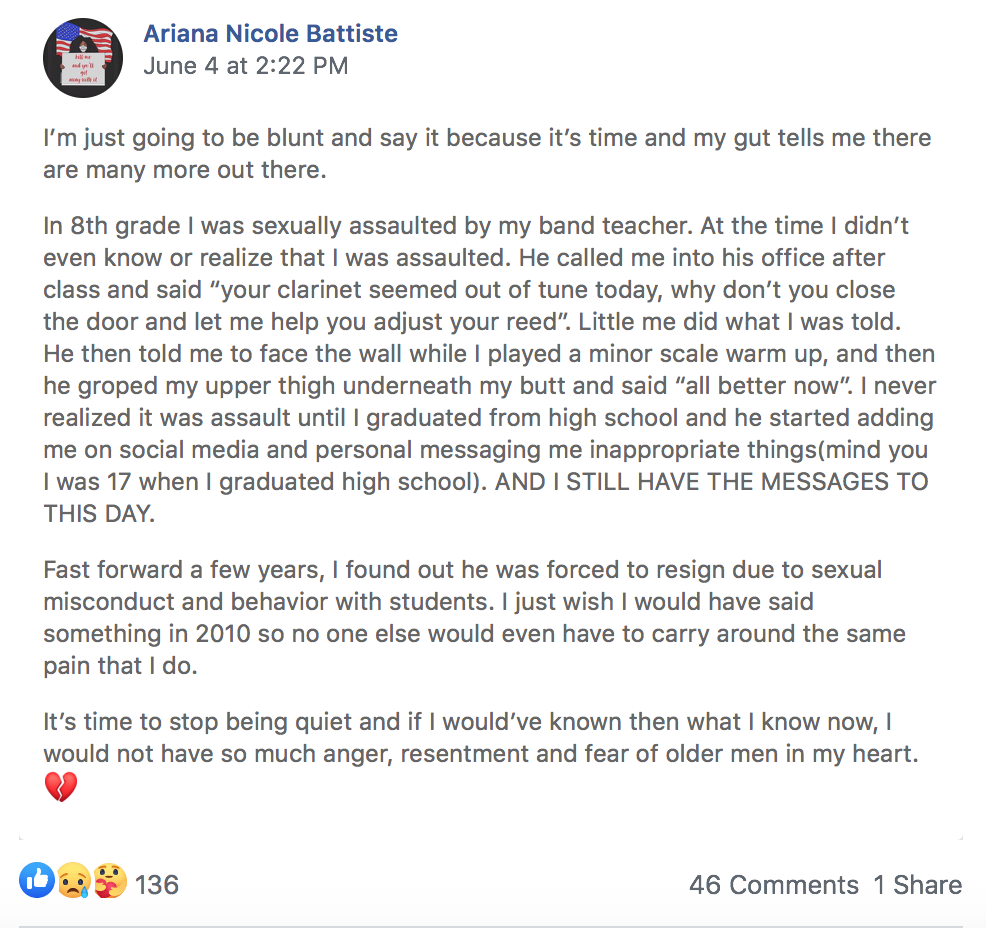
Task: Click the paragraph starting "It's time to stop"
Action: [480, 737]
